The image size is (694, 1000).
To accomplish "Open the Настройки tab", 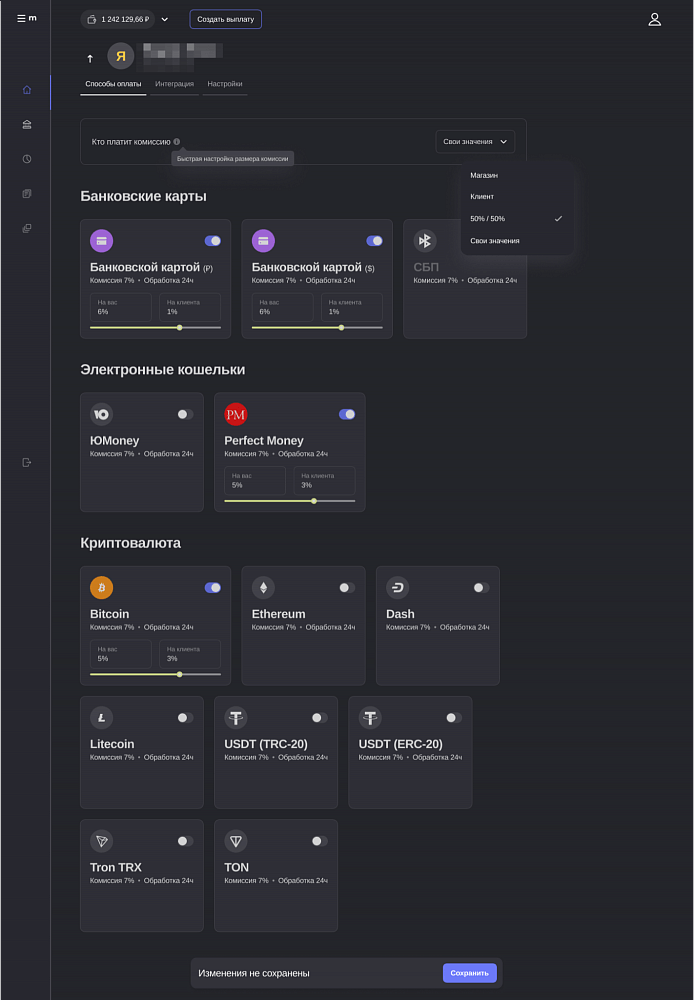I will click(224, 84).
